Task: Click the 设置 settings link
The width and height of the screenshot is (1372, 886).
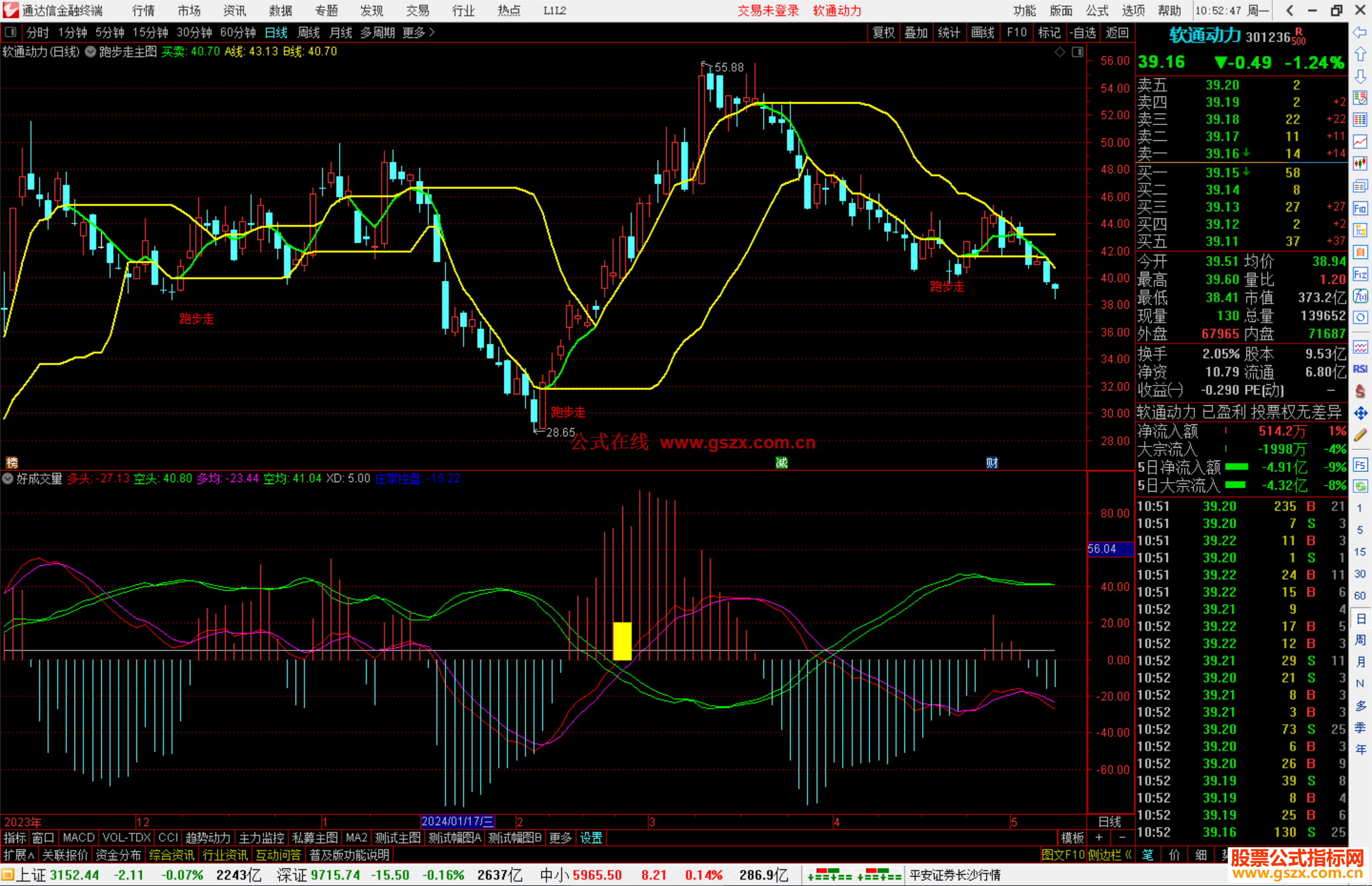Action: click(591, 838)
